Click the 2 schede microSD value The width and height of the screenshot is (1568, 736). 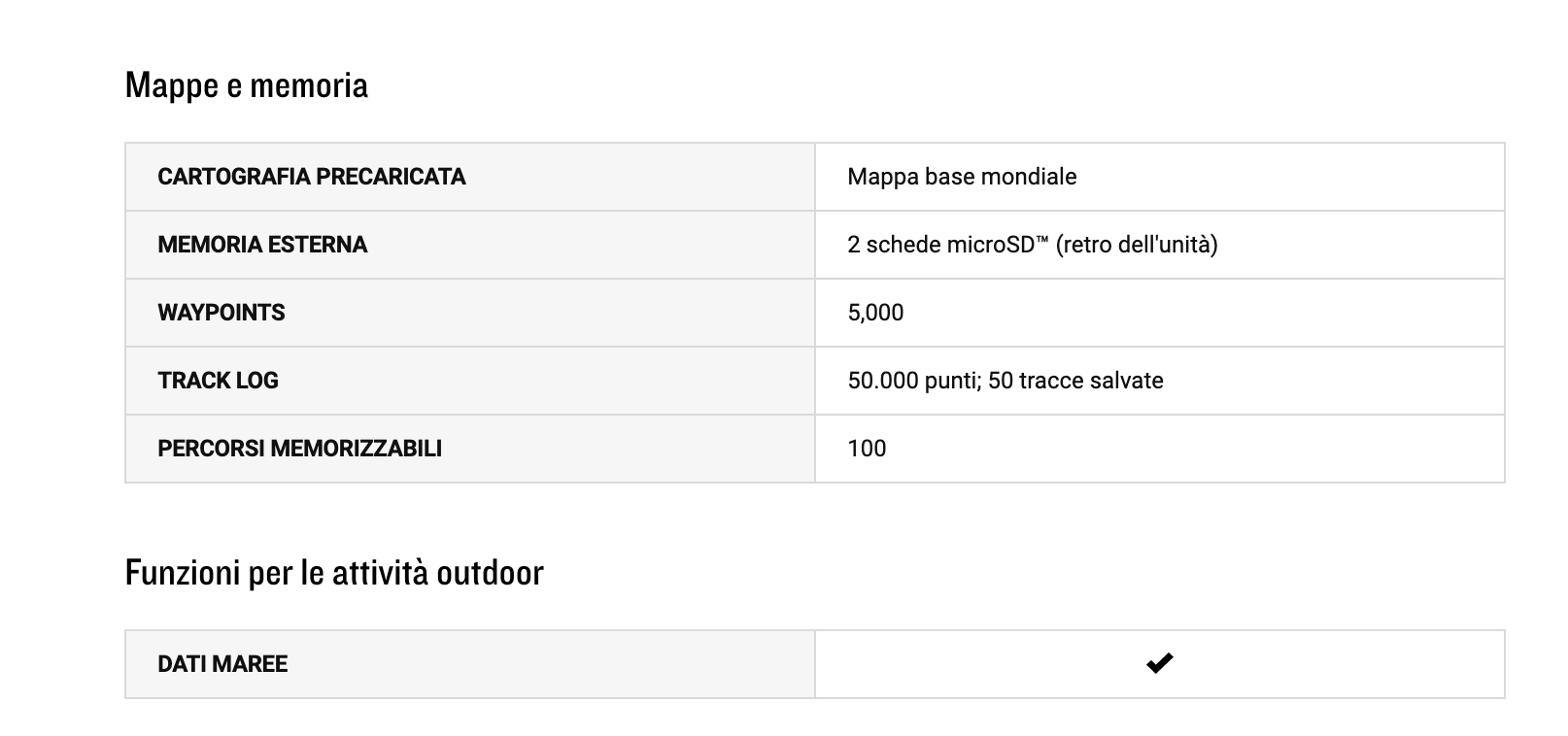pos(1033,245)
